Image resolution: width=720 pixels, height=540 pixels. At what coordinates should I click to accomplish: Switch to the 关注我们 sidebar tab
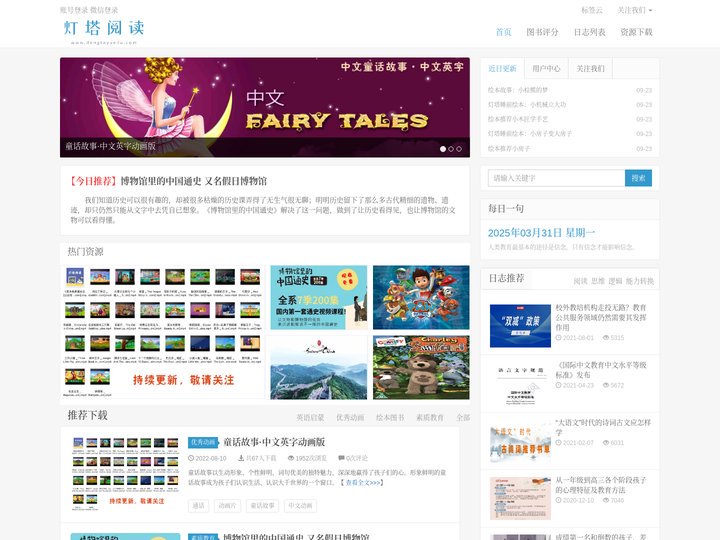(591, 68)
